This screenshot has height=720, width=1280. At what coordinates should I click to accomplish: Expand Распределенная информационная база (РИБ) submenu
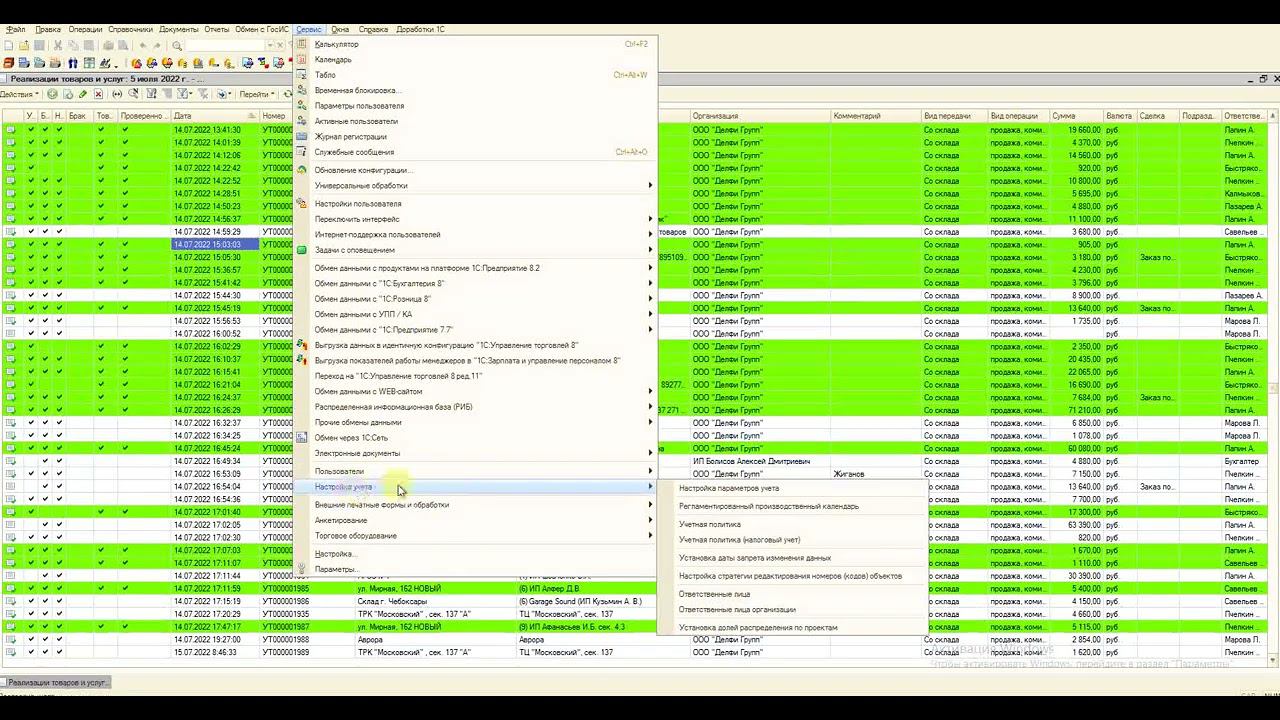tap(476, 407)
